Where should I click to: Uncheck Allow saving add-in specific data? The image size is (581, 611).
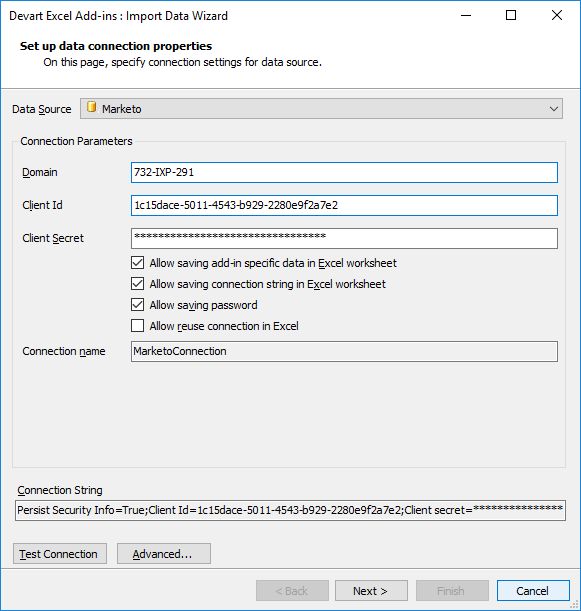(x=138, y=263)
